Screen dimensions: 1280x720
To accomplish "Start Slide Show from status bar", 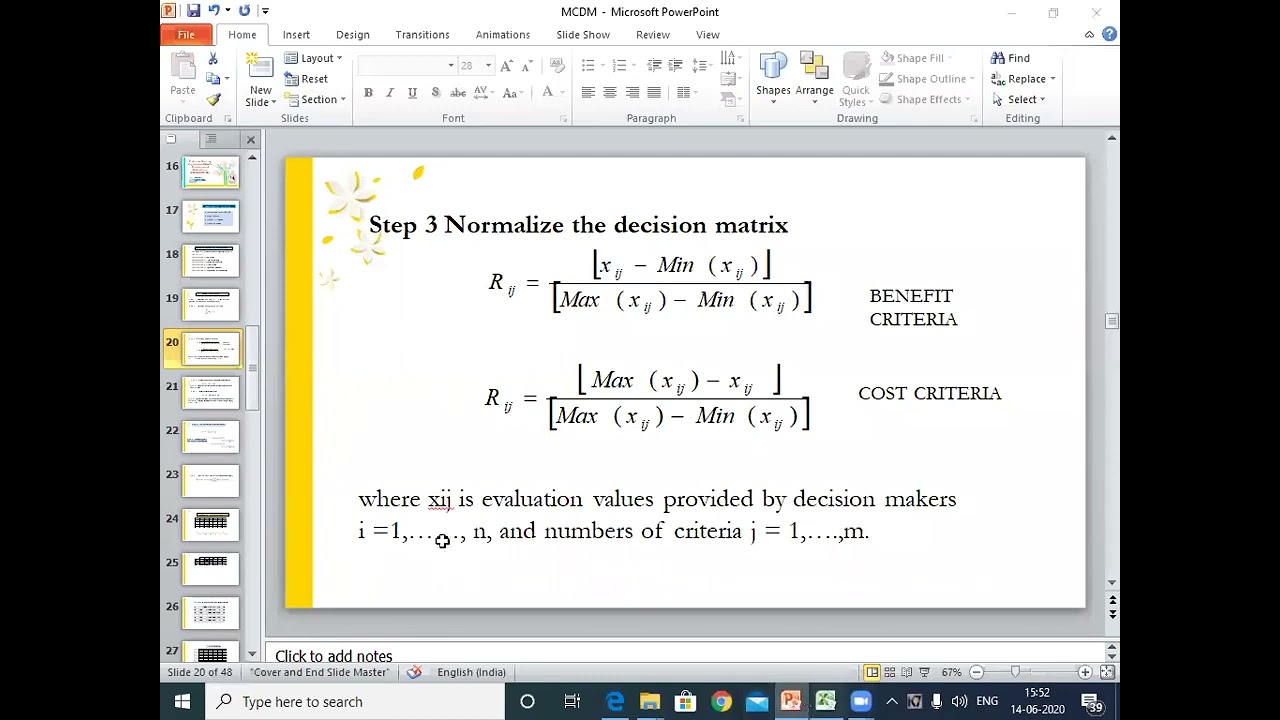I will pos(925,672).
